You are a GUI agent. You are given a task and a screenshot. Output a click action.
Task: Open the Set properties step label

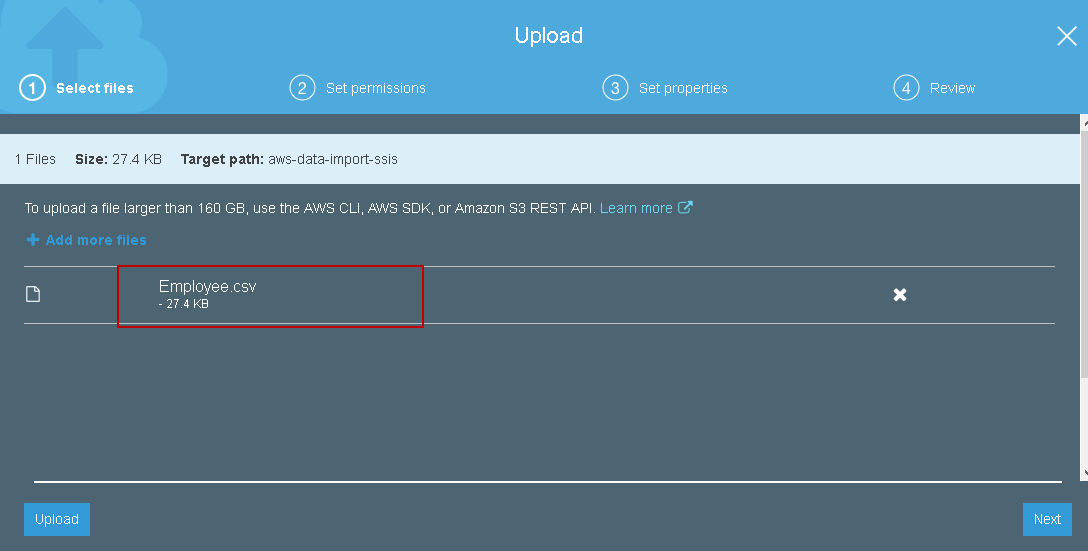click(x=683, y=88)
